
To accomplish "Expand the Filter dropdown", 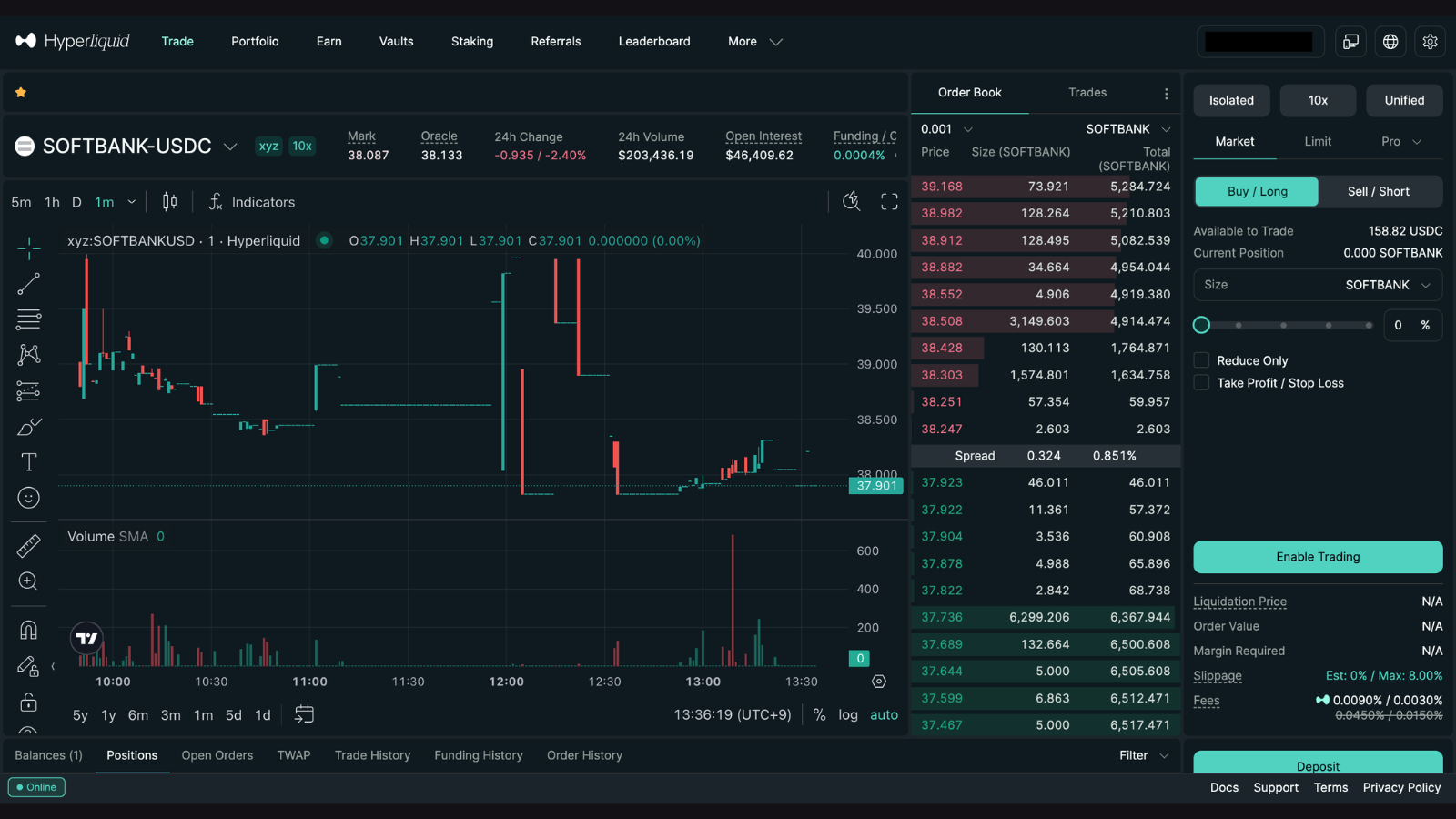I will (1144, 755).
